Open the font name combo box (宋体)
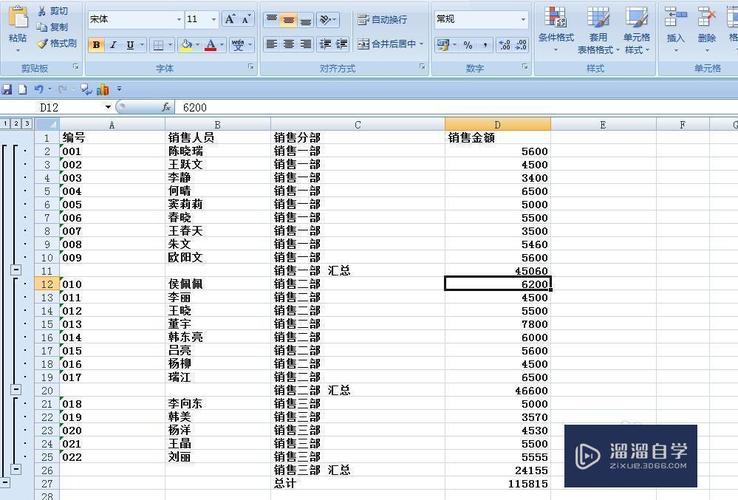 (136, 19)
